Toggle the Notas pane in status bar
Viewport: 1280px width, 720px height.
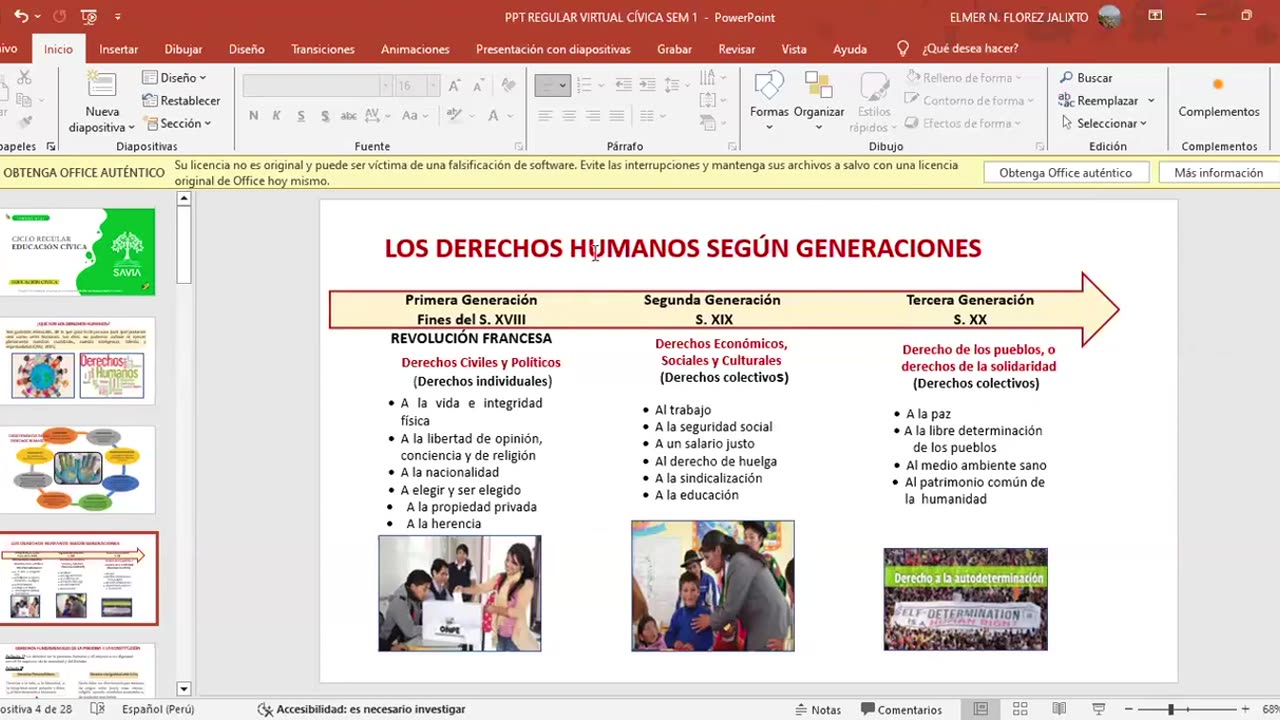(818, 710)
